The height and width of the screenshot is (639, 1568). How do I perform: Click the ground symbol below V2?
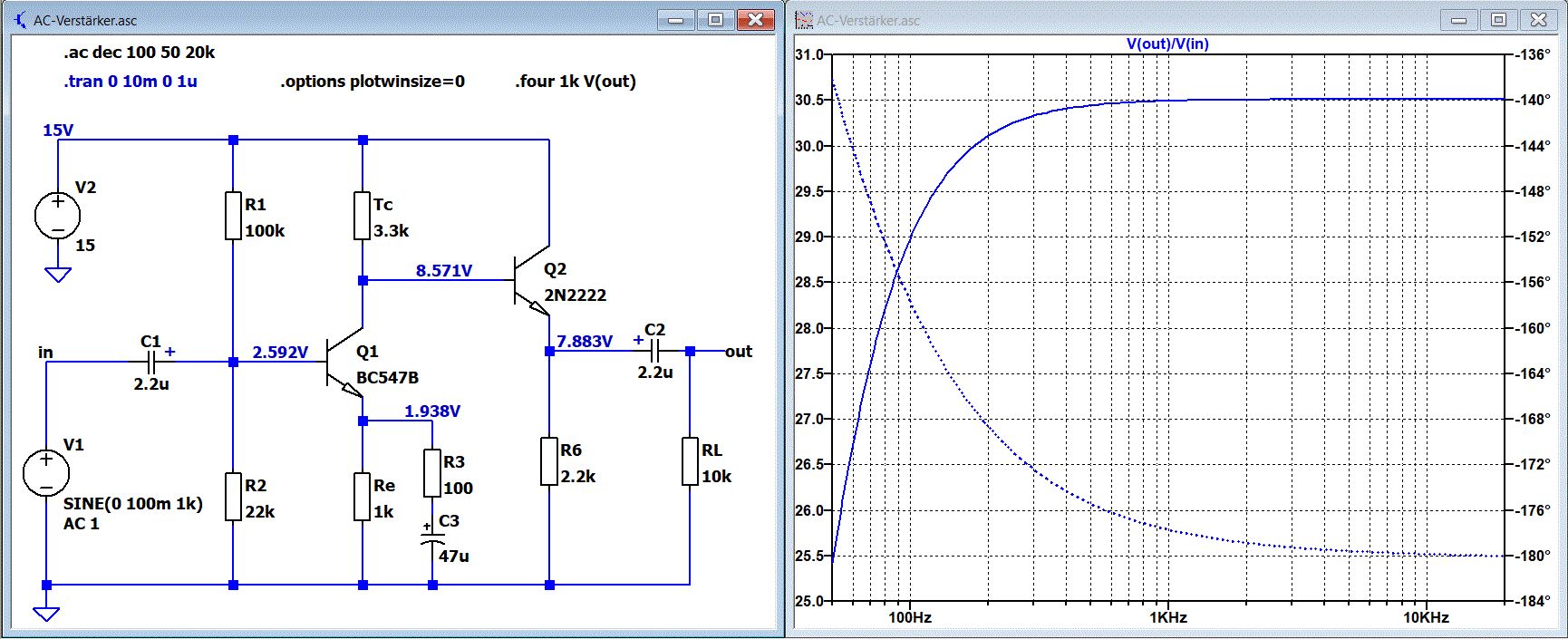57,275
